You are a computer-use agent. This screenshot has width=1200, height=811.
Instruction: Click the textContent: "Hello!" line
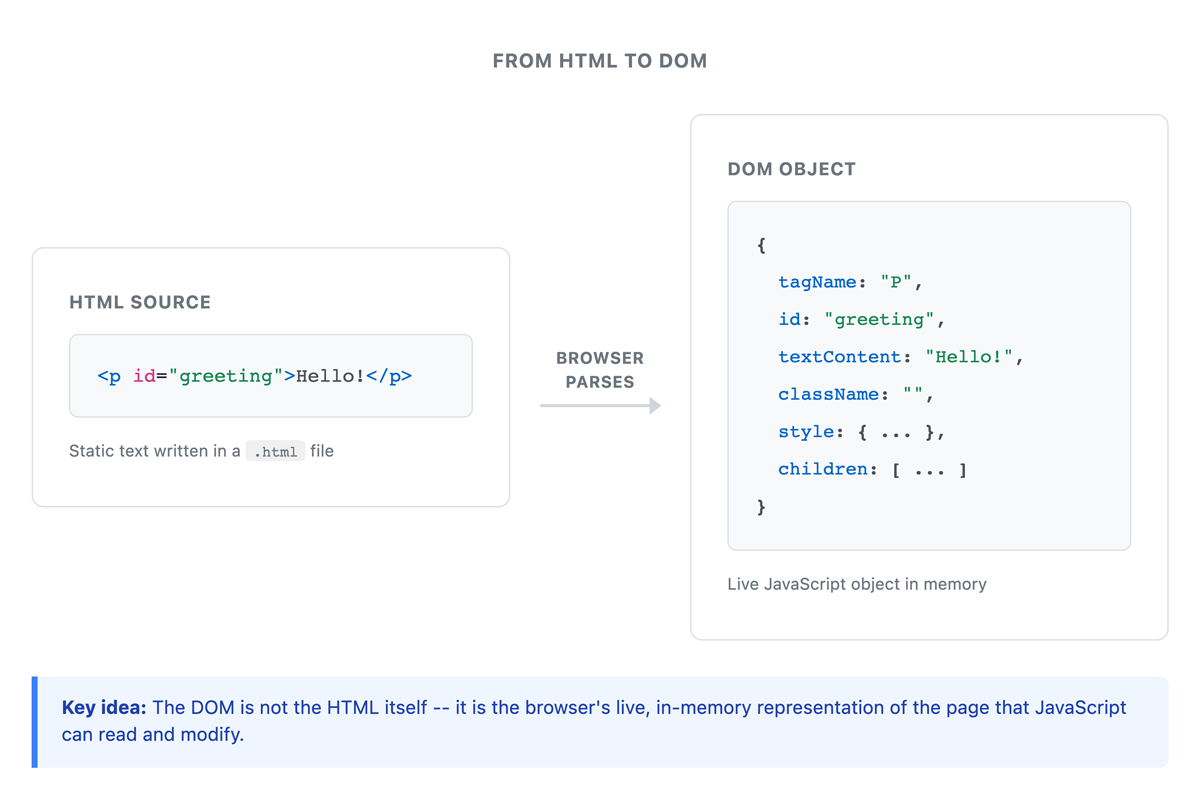click(x=901, y=357)
